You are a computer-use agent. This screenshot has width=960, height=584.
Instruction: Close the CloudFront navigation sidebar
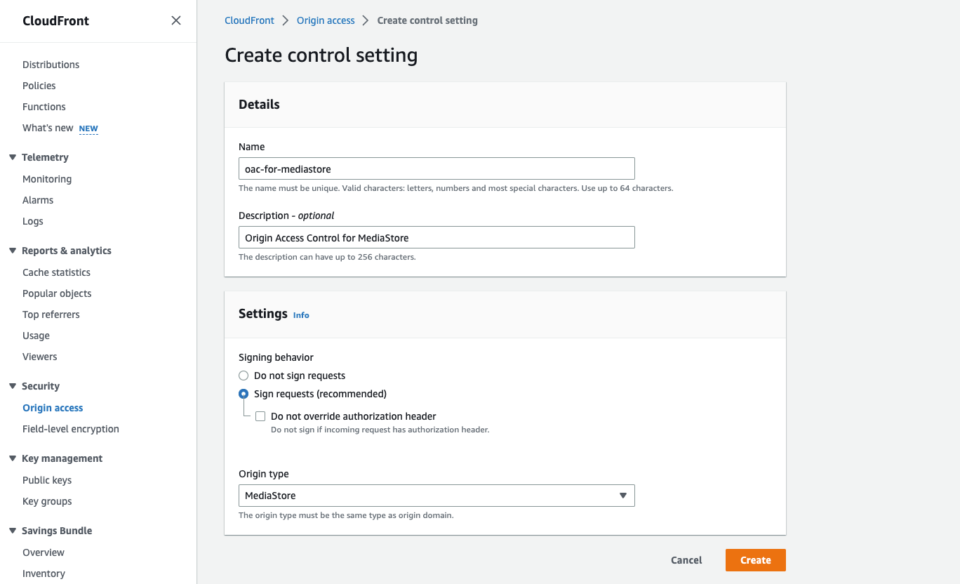click(x=176, y=20)
